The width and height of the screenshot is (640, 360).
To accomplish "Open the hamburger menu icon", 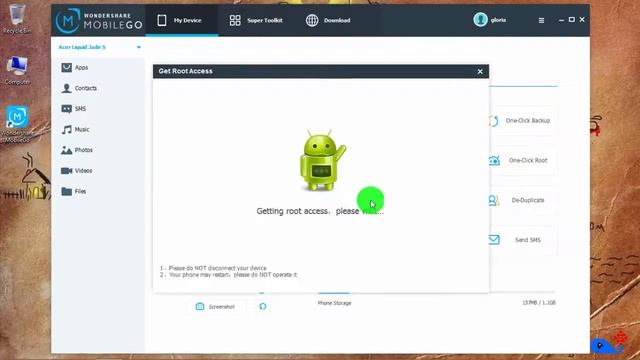I will (x=541, y=20).
